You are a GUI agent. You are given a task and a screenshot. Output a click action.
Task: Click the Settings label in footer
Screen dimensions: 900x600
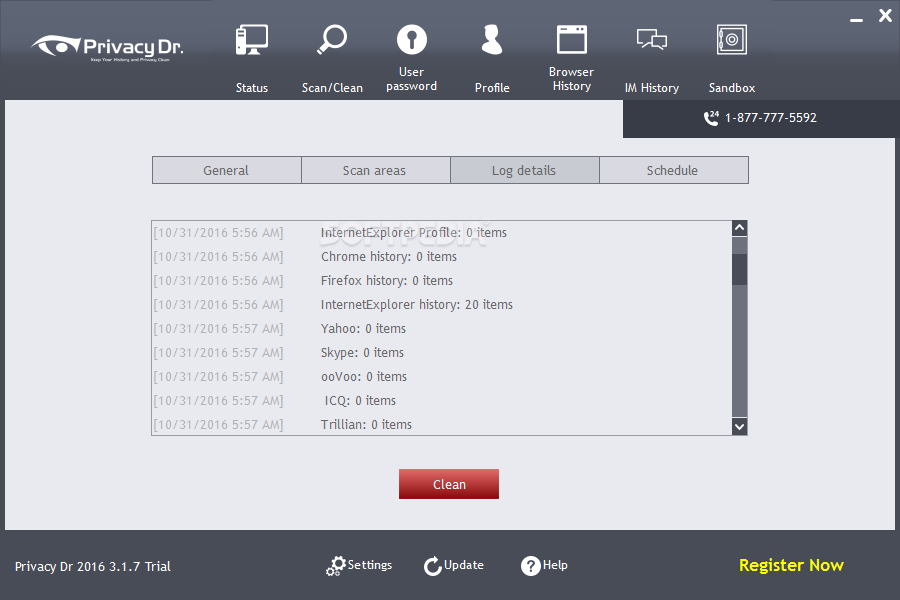point(370,565)
